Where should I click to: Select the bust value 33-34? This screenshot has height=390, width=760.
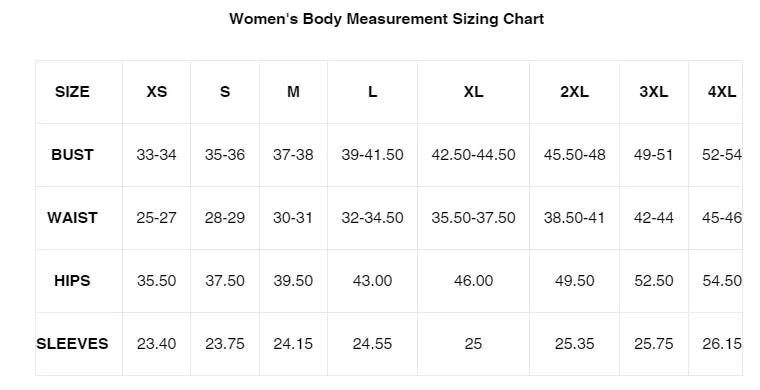coord(157,155)
